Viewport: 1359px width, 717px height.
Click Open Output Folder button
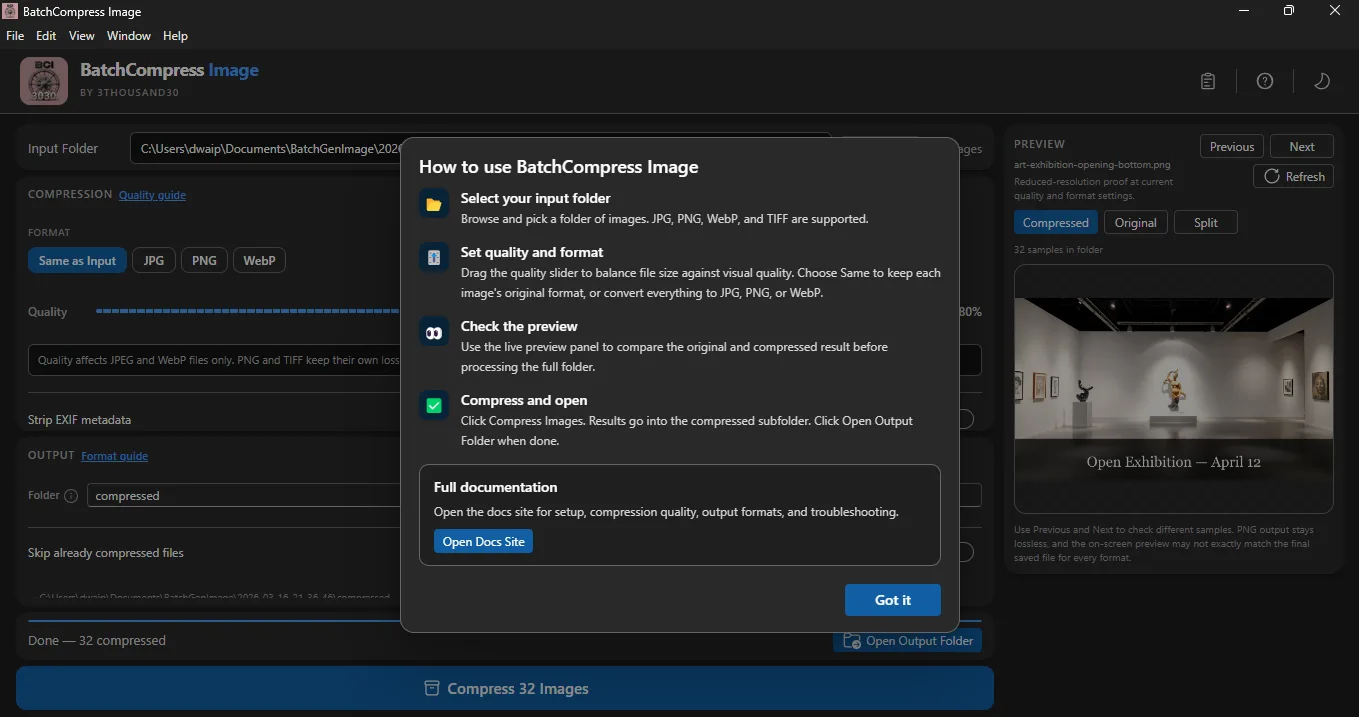click(908, 641)
